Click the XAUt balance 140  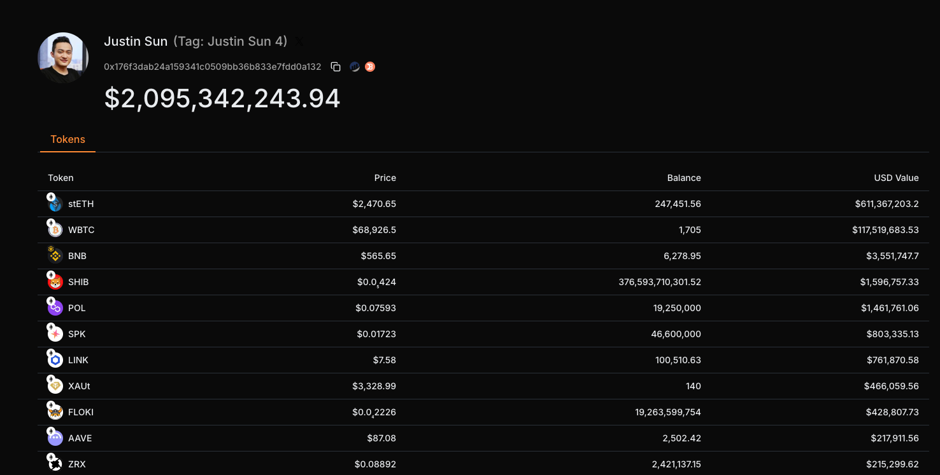694,386
